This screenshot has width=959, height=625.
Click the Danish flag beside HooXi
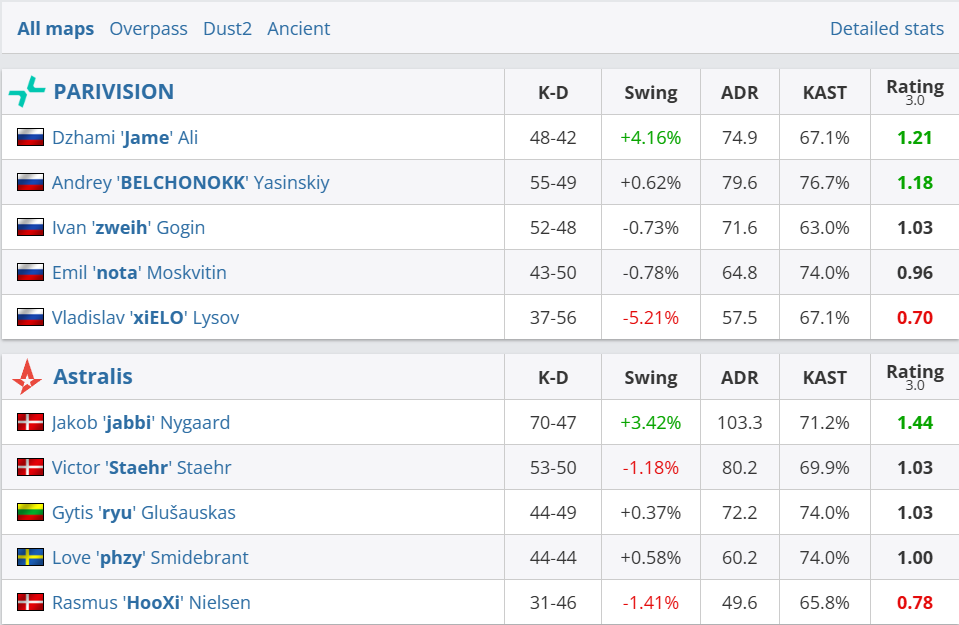tap(31, 602)
